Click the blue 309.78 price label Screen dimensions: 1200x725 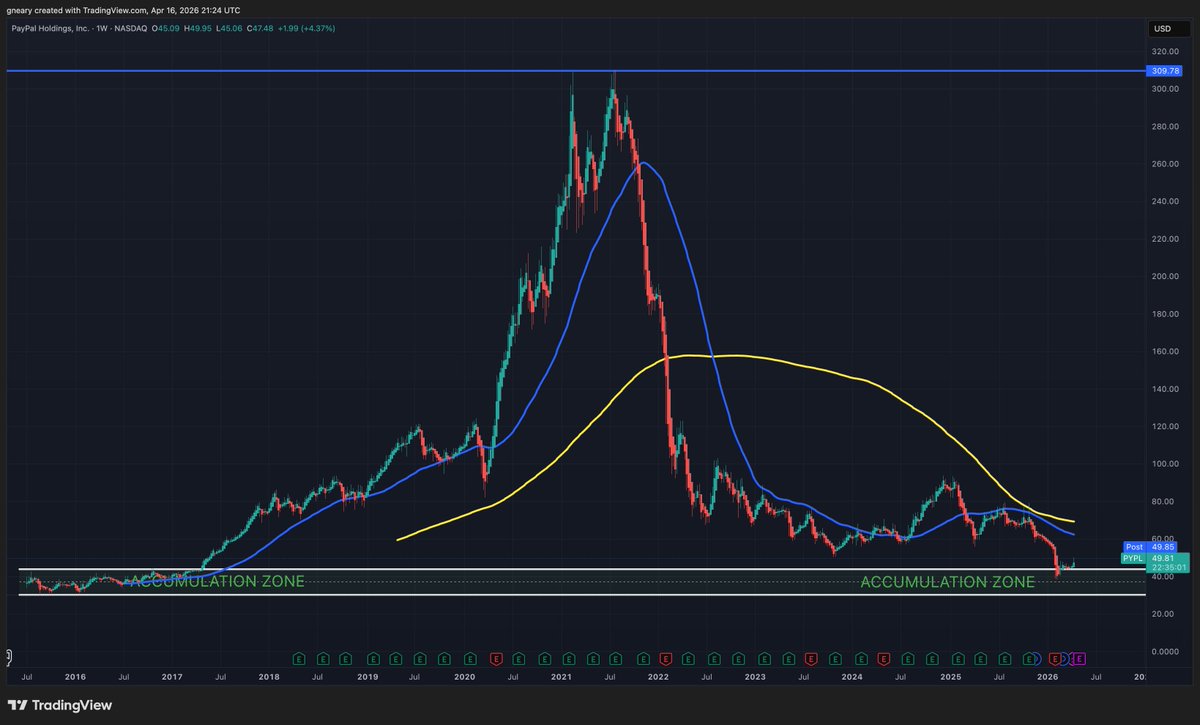click(x=1167, y=71)
